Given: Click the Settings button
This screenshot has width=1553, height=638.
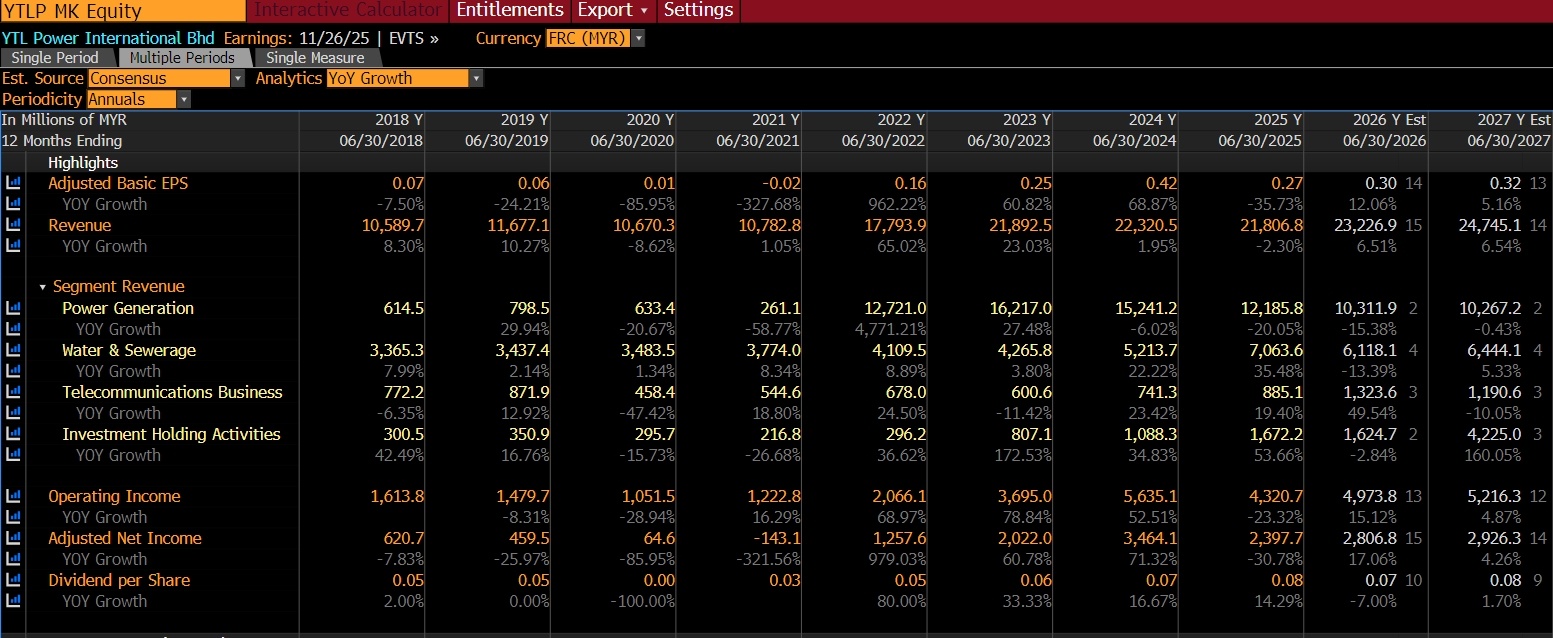Looking at the screenshot, I should pyautogui.click(x=698, y=10).
